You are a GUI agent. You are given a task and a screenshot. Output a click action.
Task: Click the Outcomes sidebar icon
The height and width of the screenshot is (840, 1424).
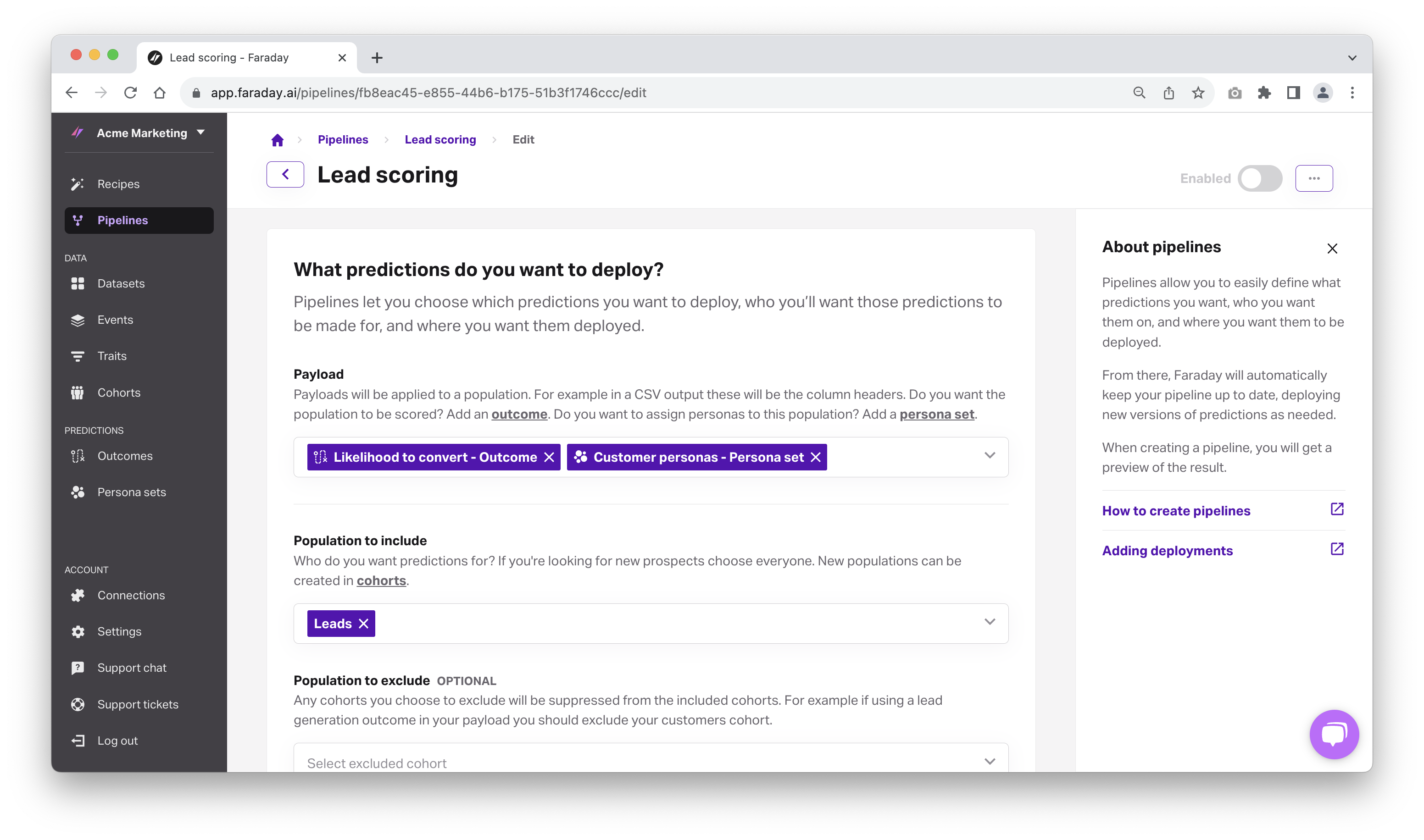pyautogui.click(x=78, y=456)
